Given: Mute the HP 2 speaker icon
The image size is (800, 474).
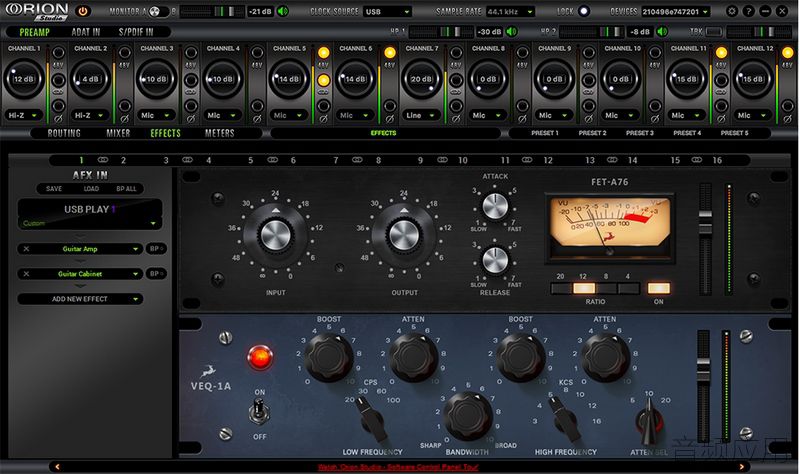Looking at the screenshot, I should (x=662, y=32).
